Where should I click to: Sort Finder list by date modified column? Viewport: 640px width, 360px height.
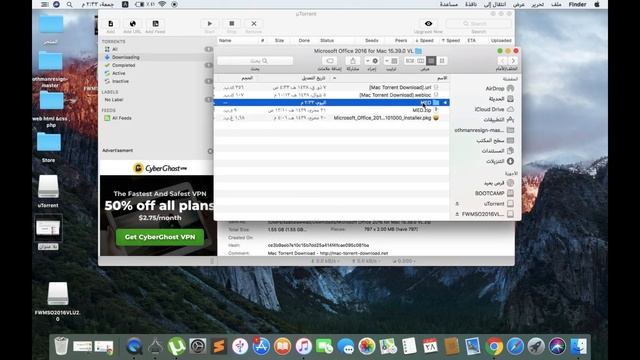[x=313, y=78]
